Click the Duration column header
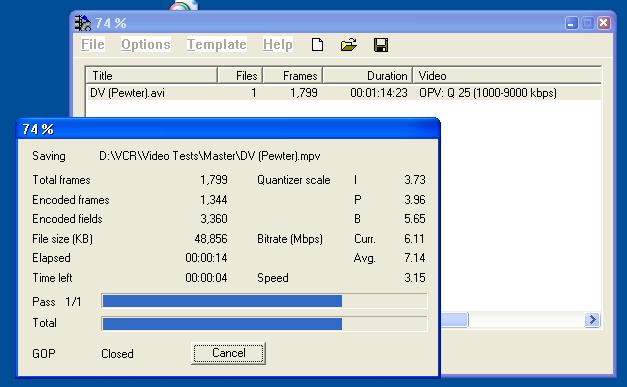Viewport: 627px width, 387px height. (x=368, y=75)
